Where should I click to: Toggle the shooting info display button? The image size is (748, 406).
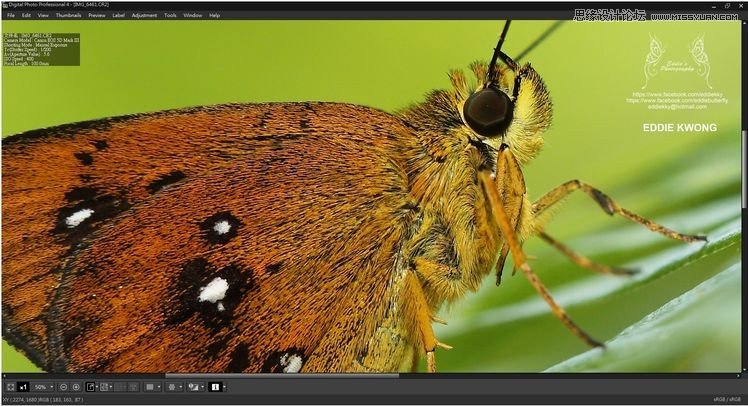point(214,386)
